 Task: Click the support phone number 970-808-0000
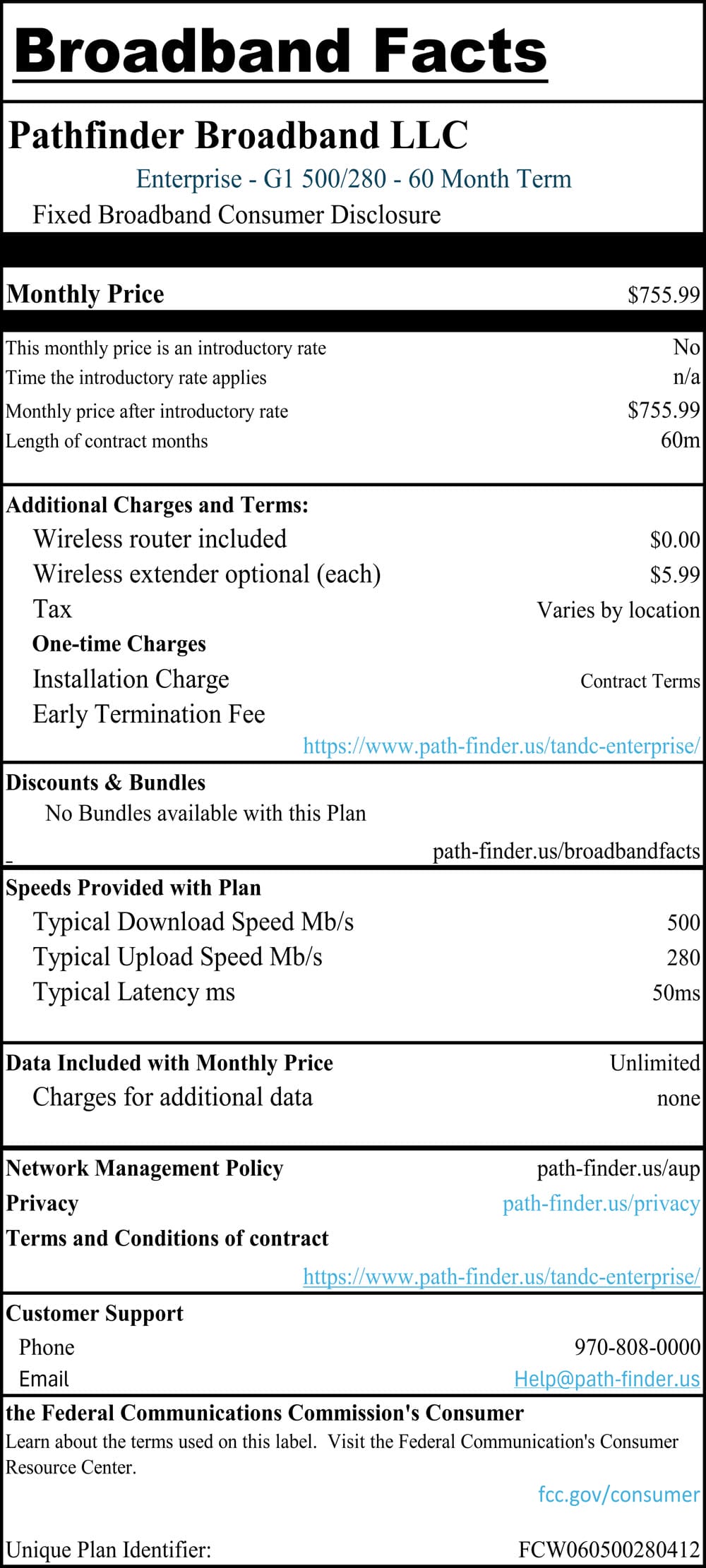(x=637, y=1346)
